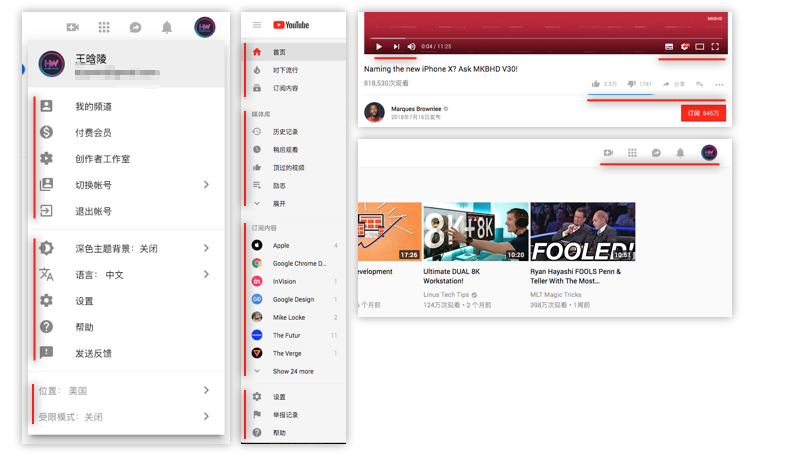The height and width of the screenshot is (458, 791).
Task: Open the InVision subscription channel
Action: pyautogui.click(x=294, y=281)
